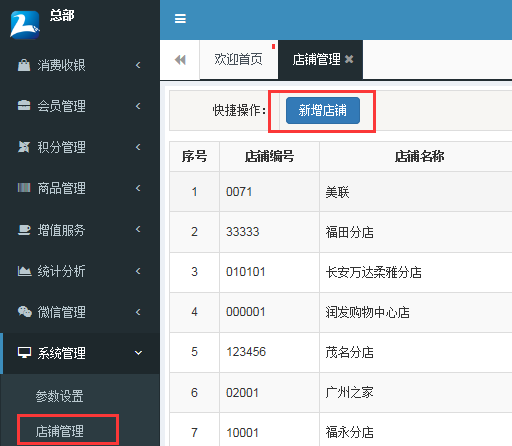Expand the 统计分析 menu chevron

[138, 271]
